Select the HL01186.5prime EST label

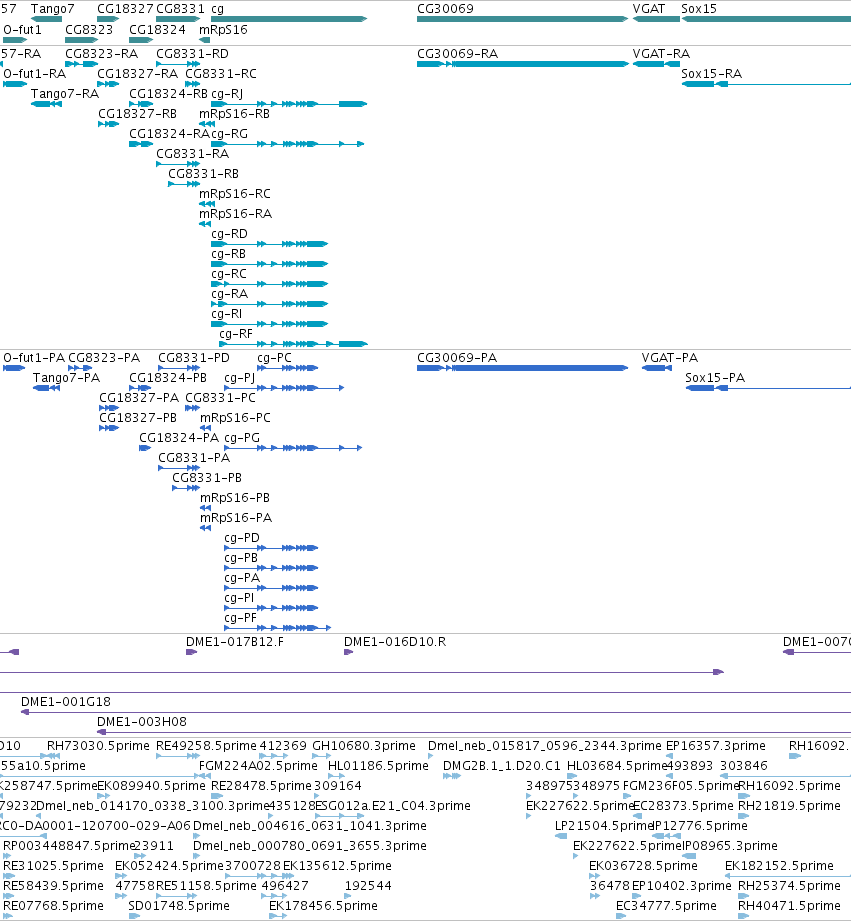(x=378, y=765)
